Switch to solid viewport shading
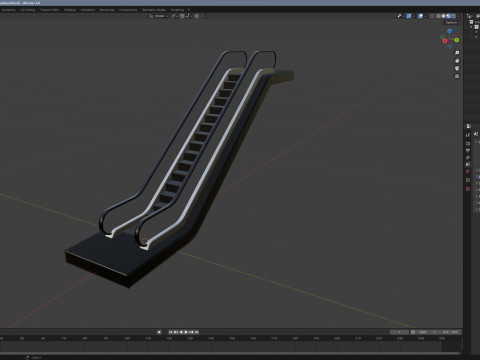 coord(443,16)
